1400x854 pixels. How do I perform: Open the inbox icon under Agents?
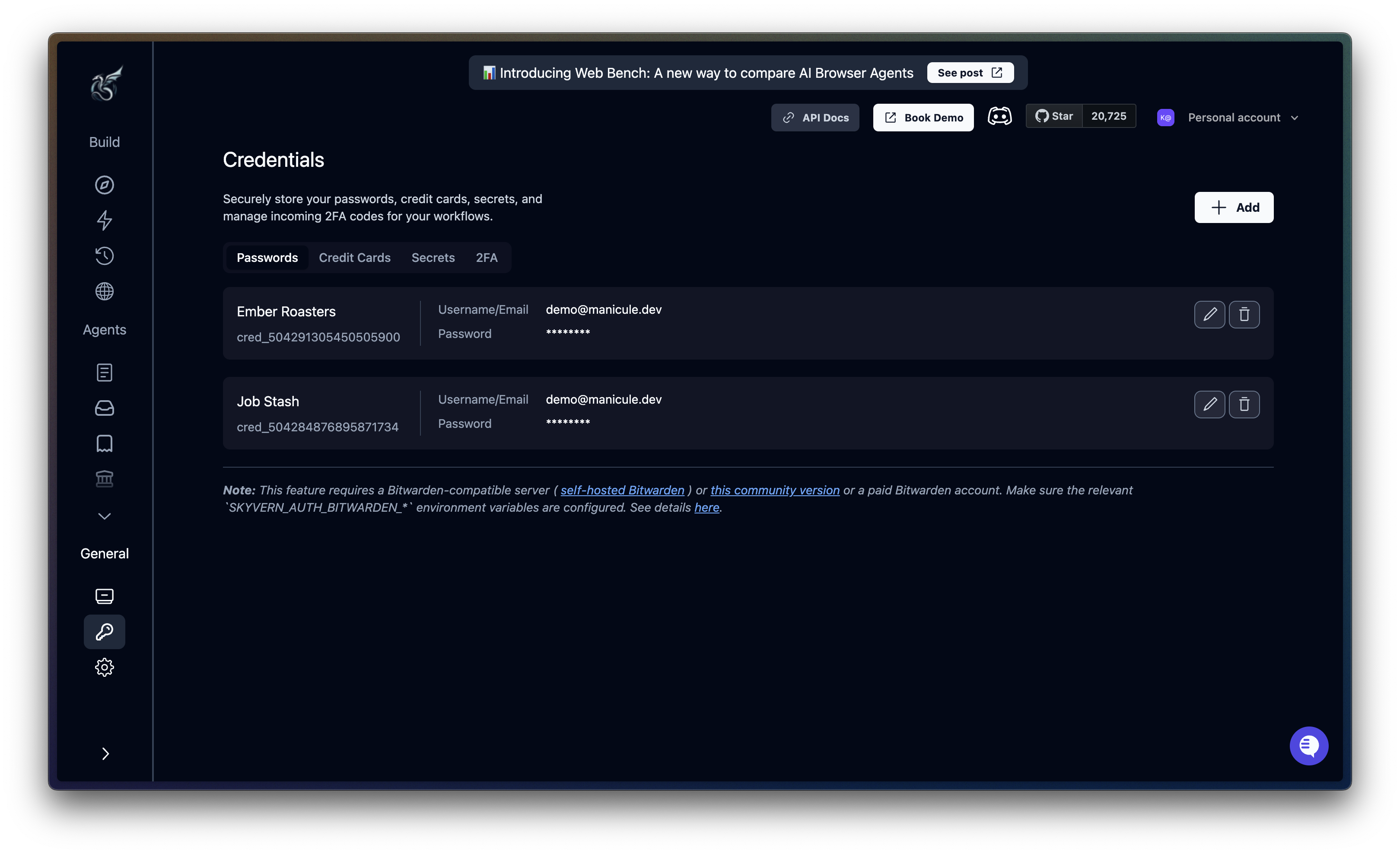pyautogui.click(x=105, y=408)
